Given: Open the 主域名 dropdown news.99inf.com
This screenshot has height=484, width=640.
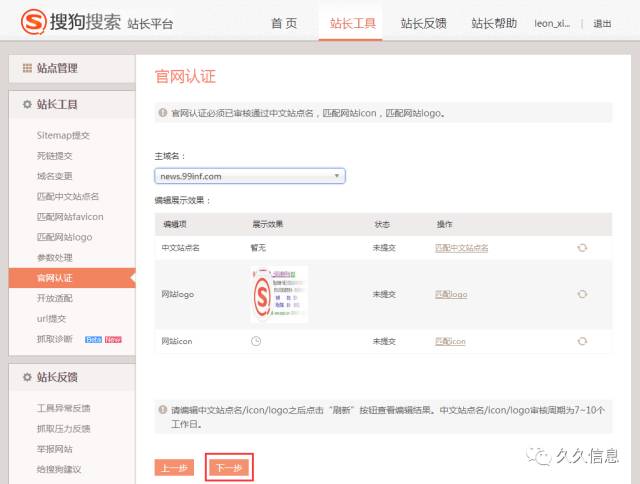Looking at the screenshot, I should point(250,176).
